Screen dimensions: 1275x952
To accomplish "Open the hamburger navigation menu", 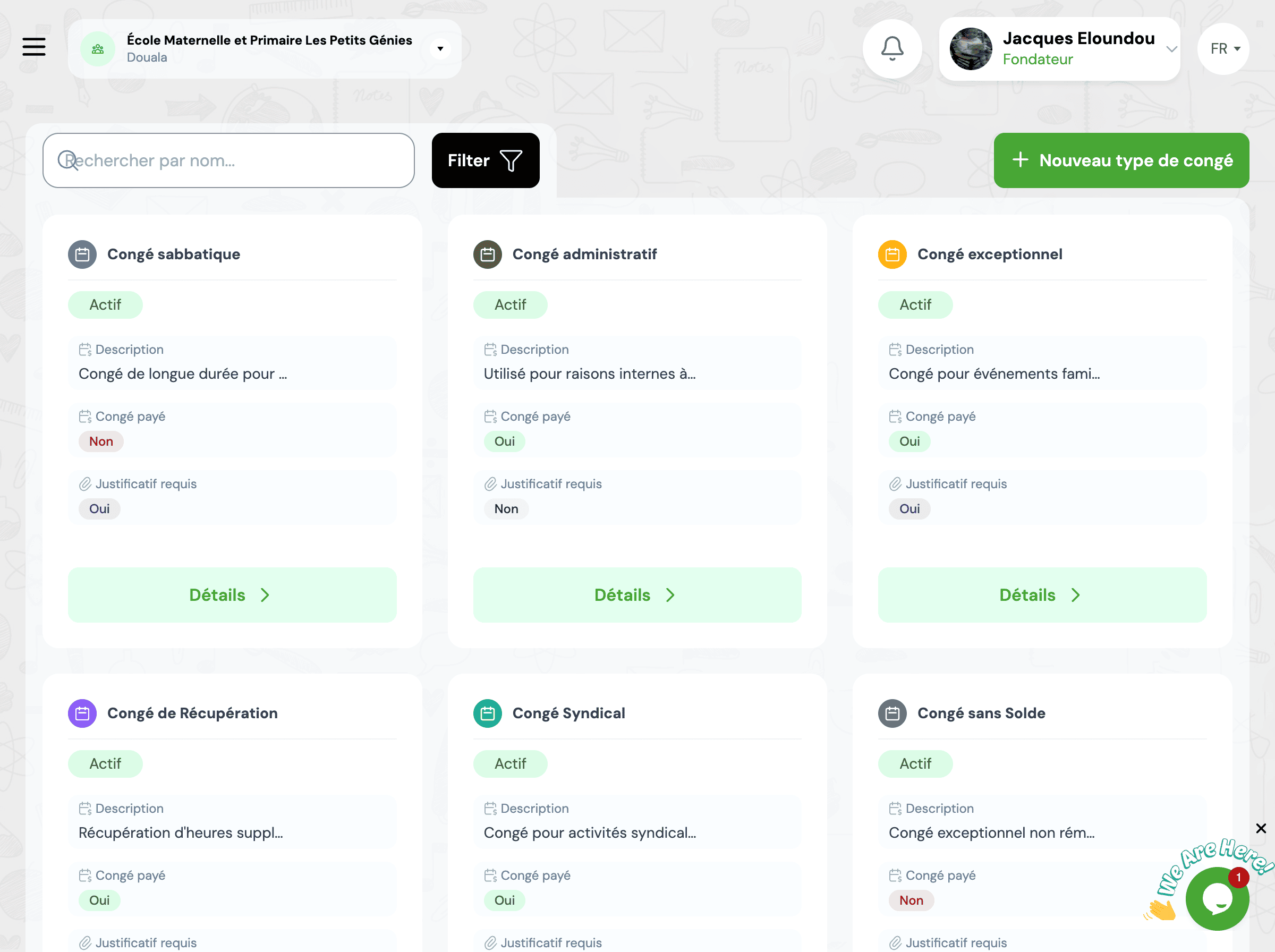I will point(34,47).
